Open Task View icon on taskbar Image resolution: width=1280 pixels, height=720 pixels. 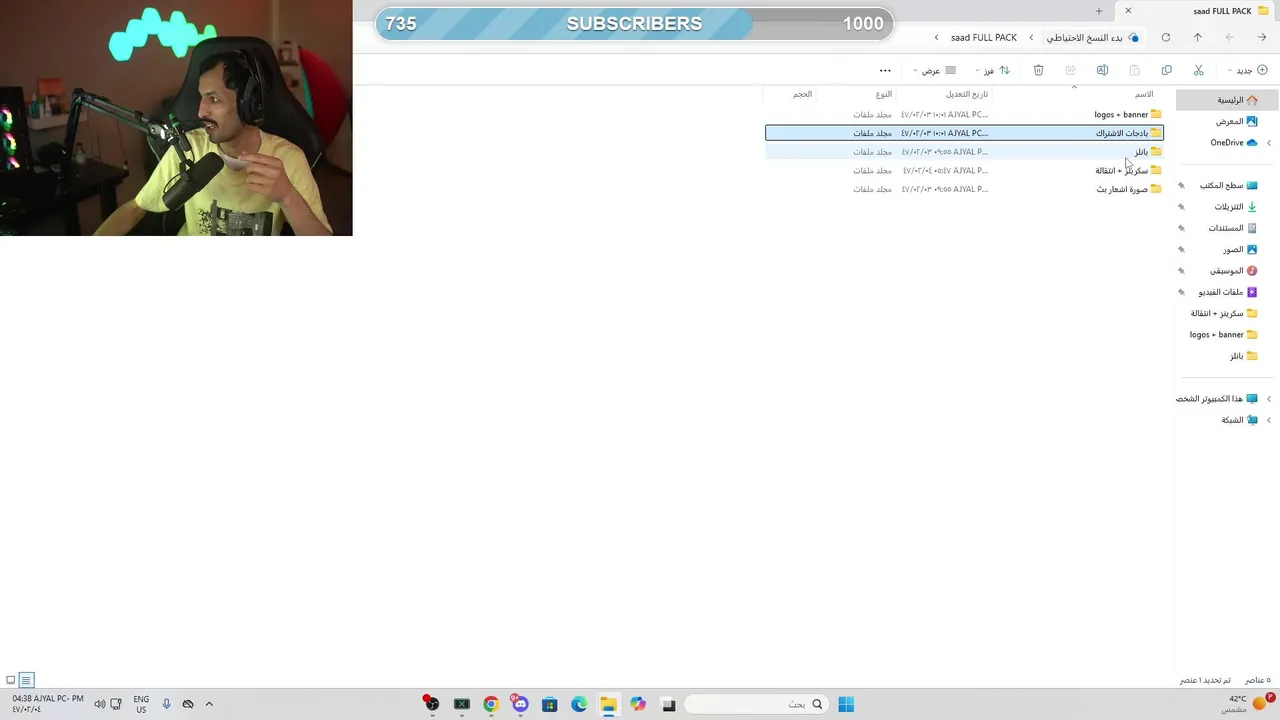pos(669,704)
